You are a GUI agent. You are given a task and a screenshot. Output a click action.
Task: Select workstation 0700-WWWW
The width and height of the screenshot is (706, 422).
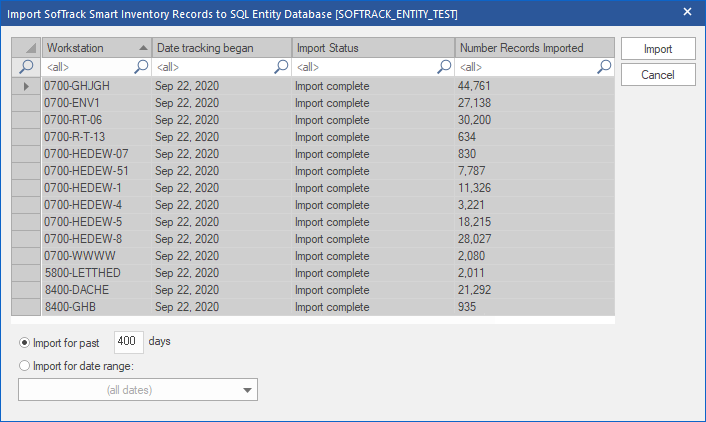[96, 256]
